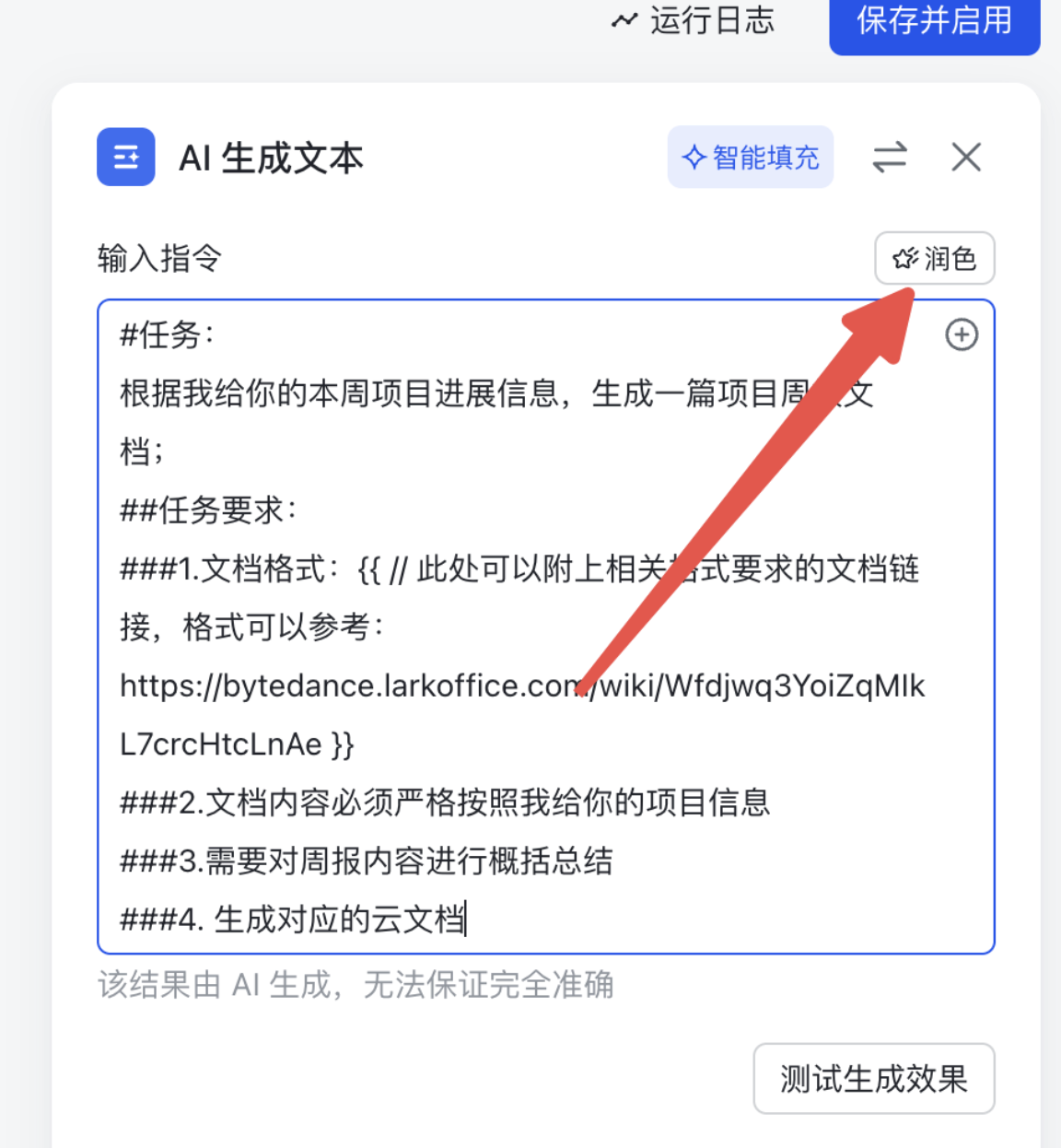Place cursor on ##任务要求: heading line

208,510
